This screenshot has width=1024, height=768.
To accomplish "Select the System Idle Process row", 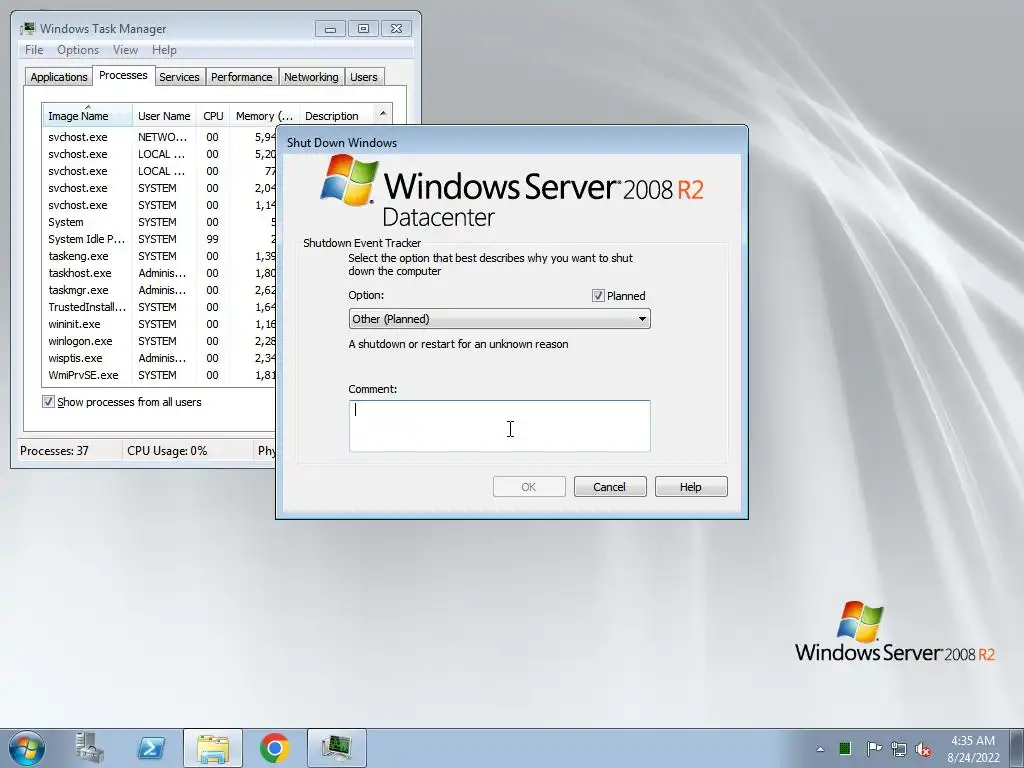I will pos(159,239).
